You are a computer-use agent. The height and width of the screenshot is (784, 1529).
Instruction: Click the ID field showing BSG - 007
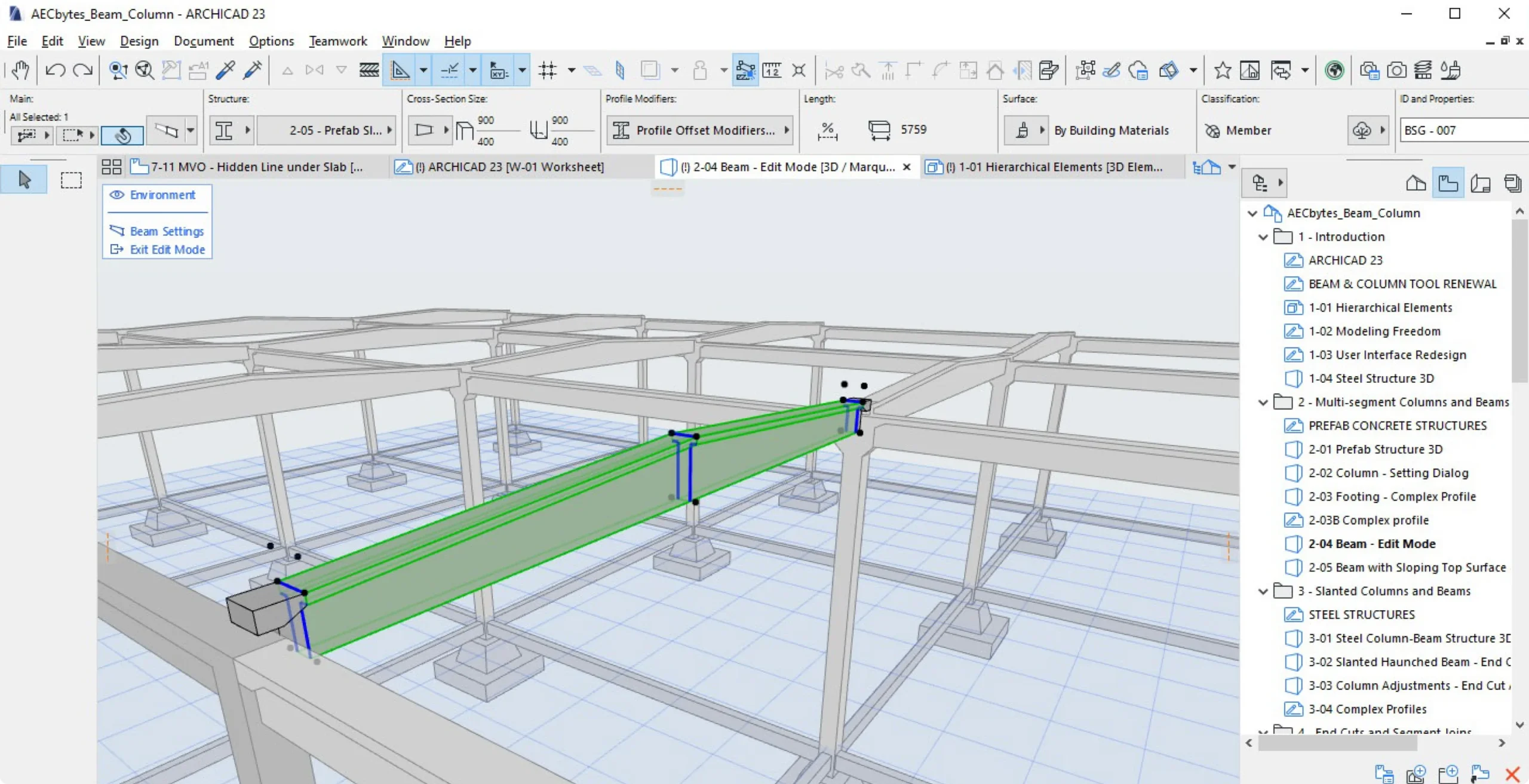pyautogui.click(x=1464, y=130)
